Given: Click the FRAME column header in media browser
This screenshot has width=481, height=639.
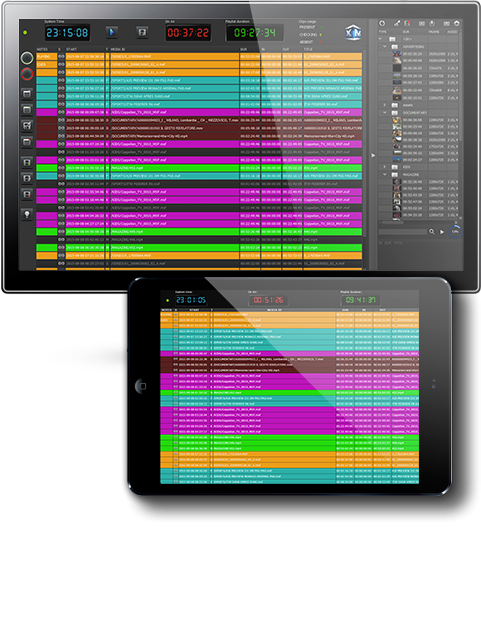Looking at the screenshot, I should 434,31.
